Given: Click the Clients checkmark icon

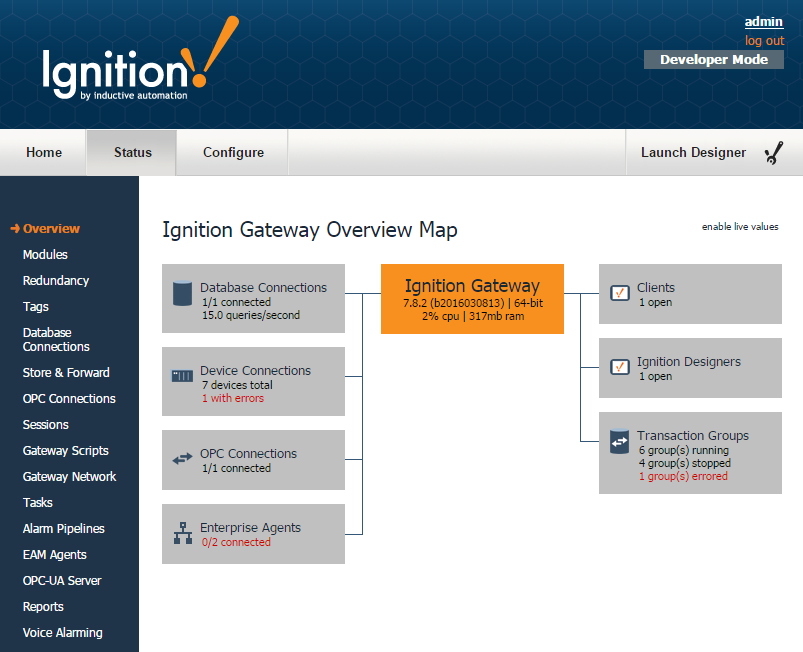Looking at the screenshot, I should click(x=620, y=293).
